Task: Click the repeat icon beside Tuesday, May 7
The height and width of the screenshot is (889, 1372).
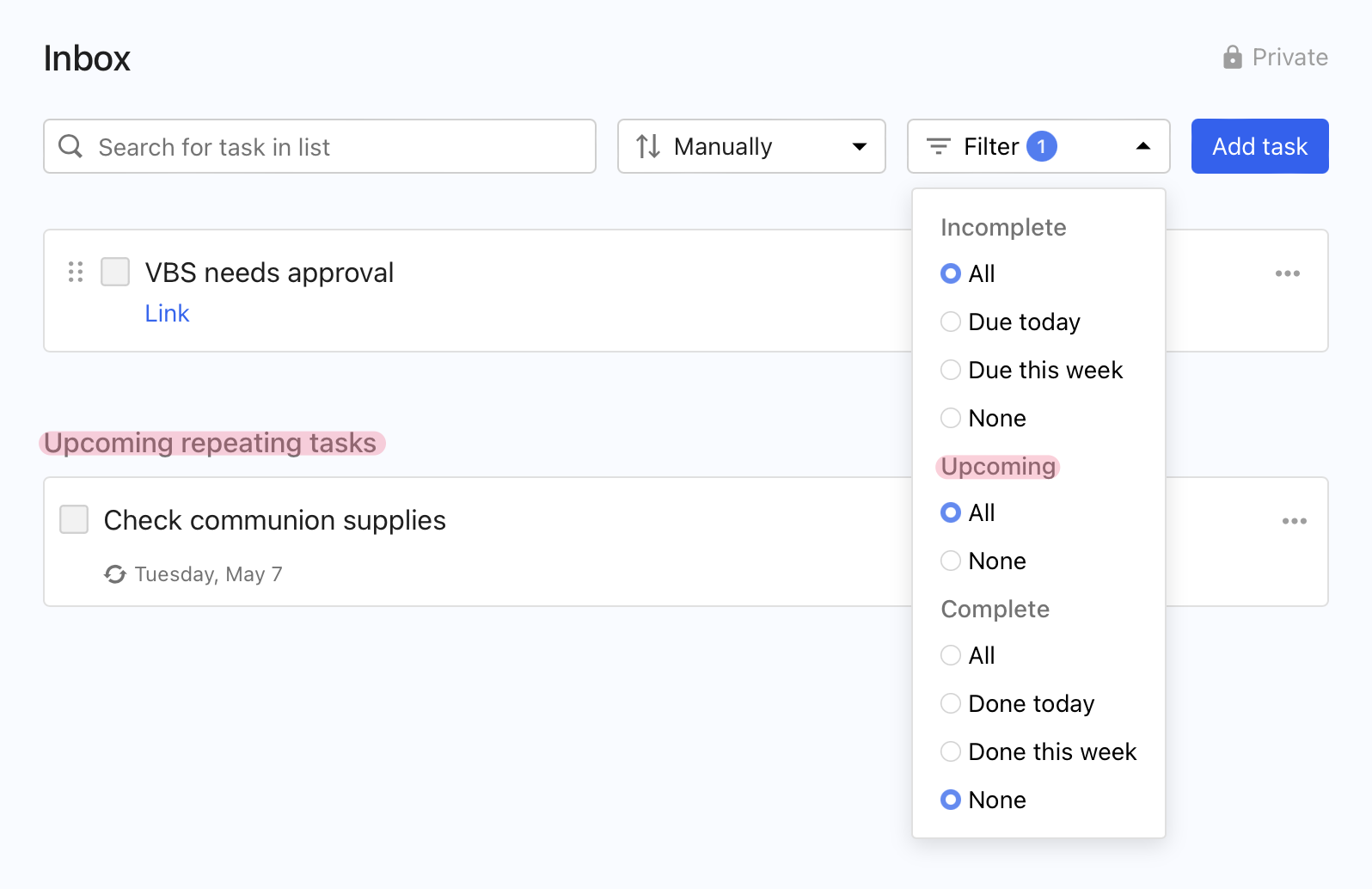Action: pos(115,574)
